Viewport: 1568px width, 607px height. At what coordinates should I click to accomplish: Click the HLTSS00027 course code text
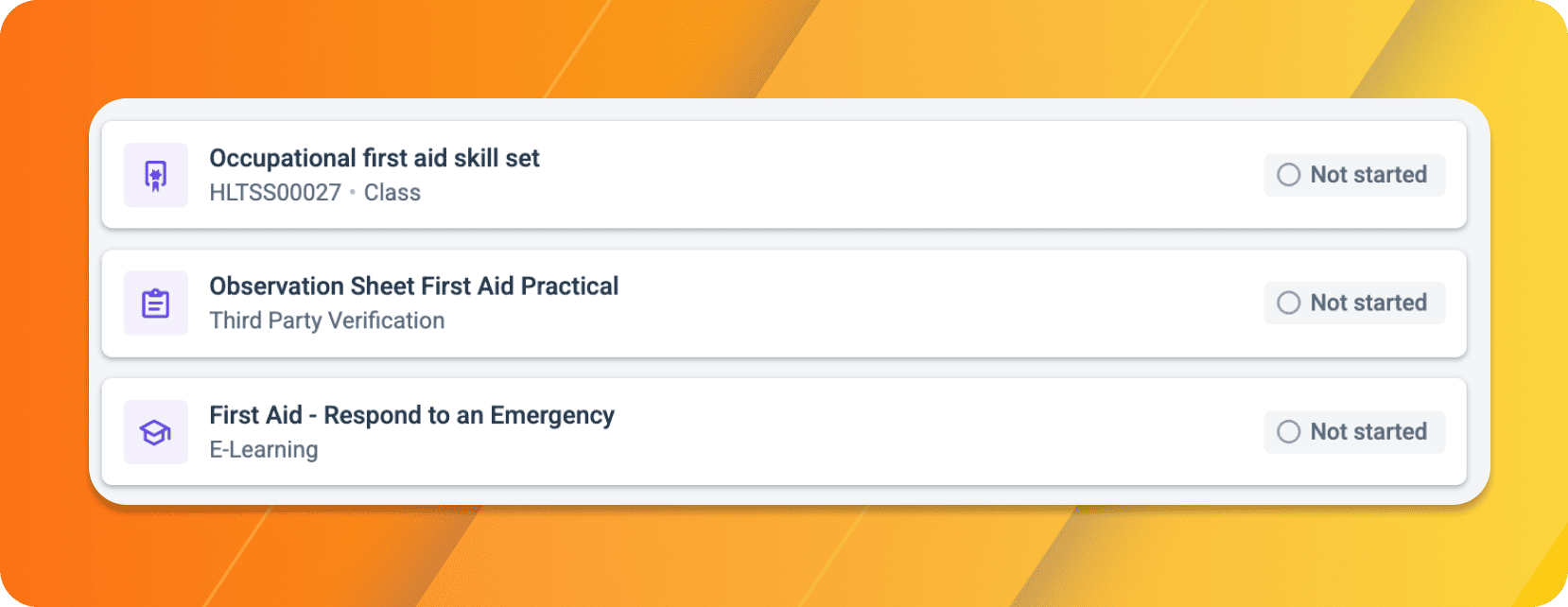pyautogui.click(x=275, y=192)
